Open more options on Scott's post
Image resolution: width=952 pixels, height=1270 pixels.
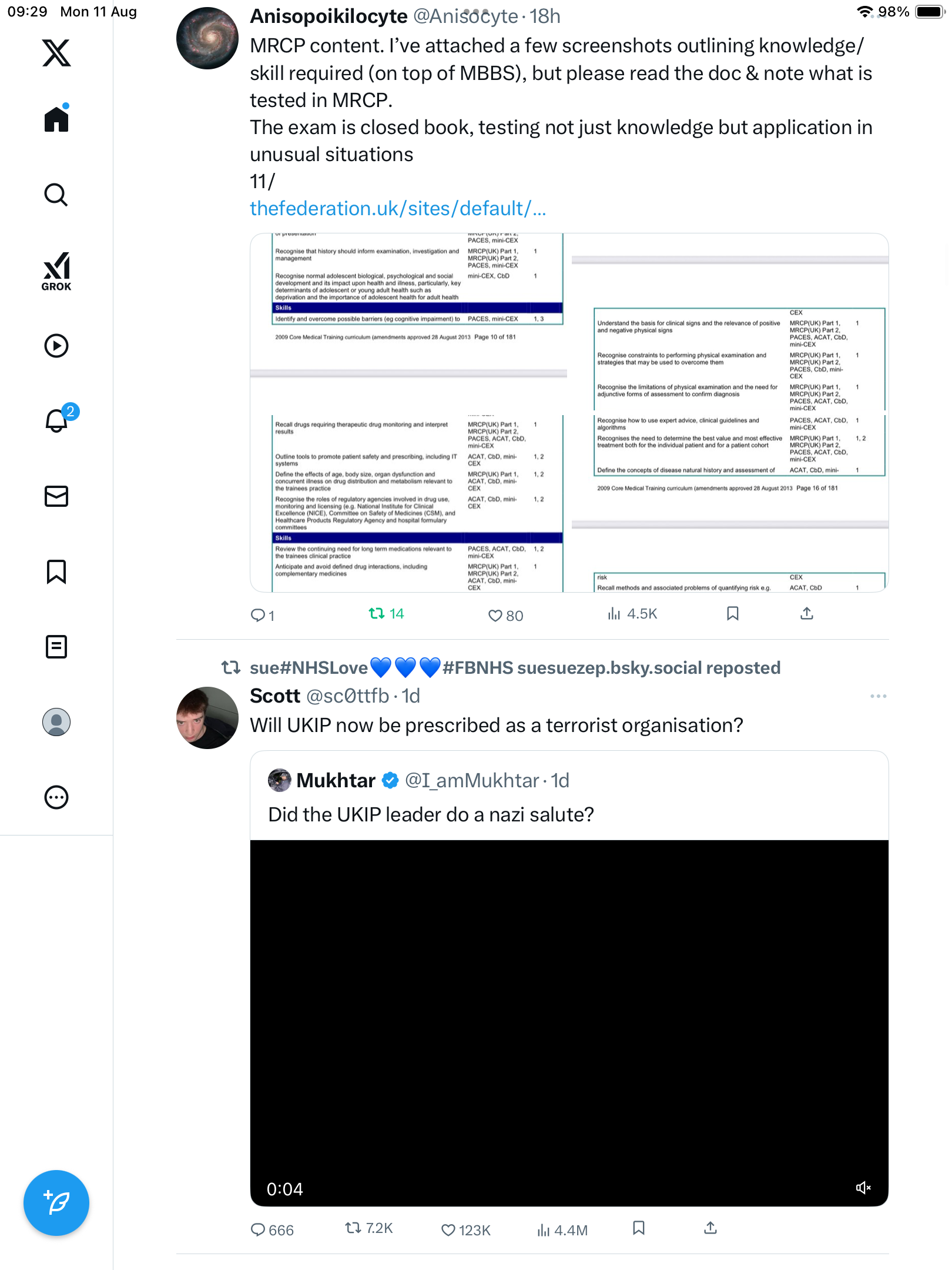[878, 696]
